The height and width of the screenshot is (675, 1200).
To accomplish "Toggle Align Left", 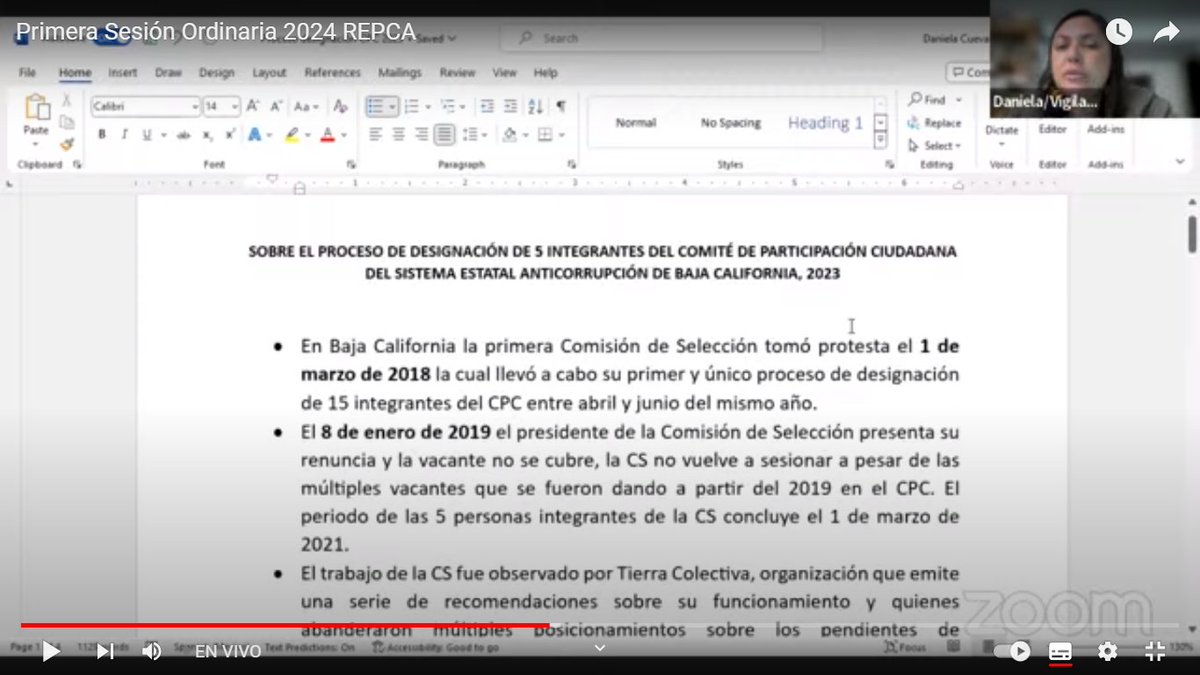I will coord(375,134).
